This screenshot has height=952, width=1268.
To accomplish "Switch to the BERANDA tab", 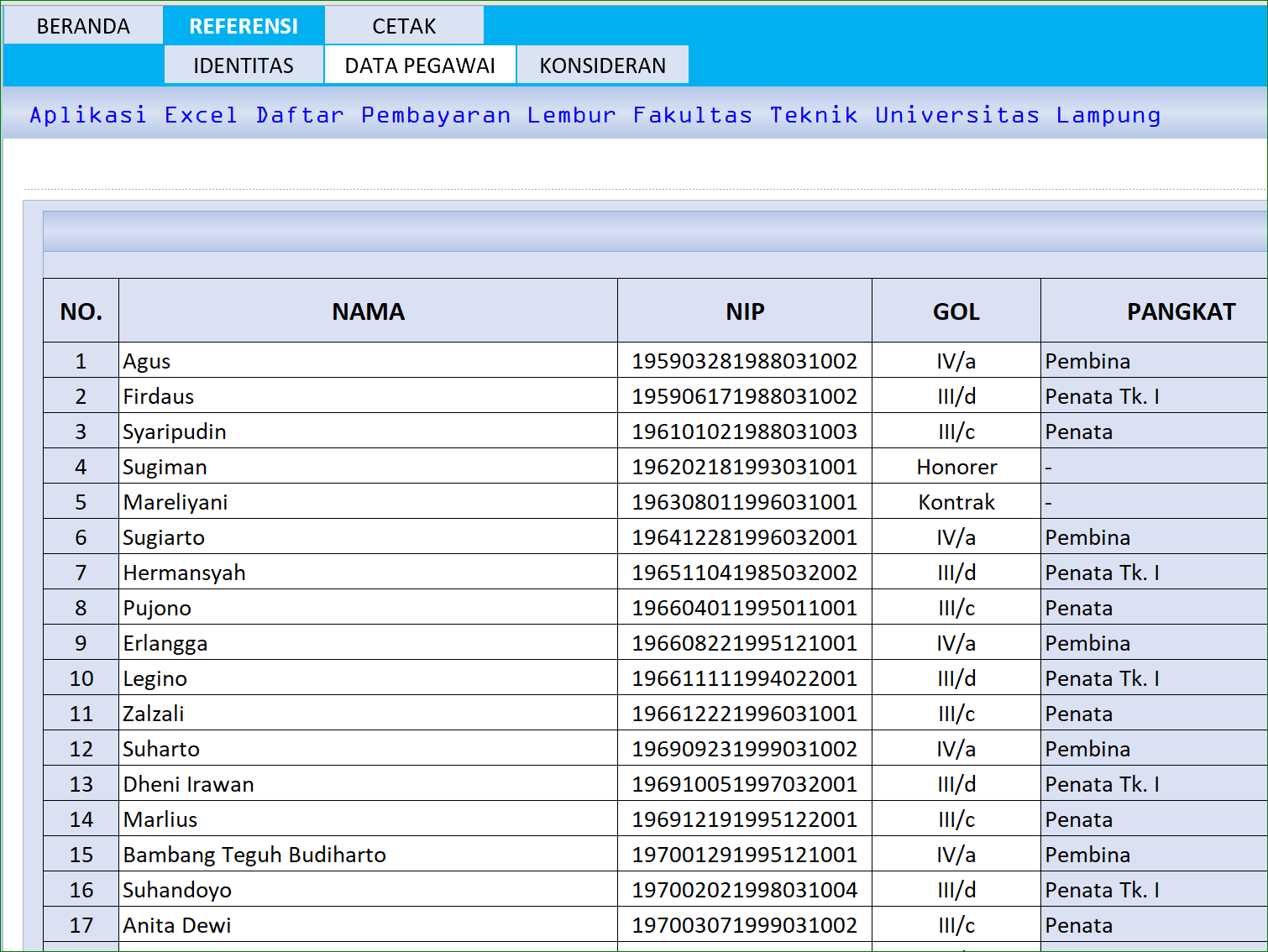I will coord(81,24).
